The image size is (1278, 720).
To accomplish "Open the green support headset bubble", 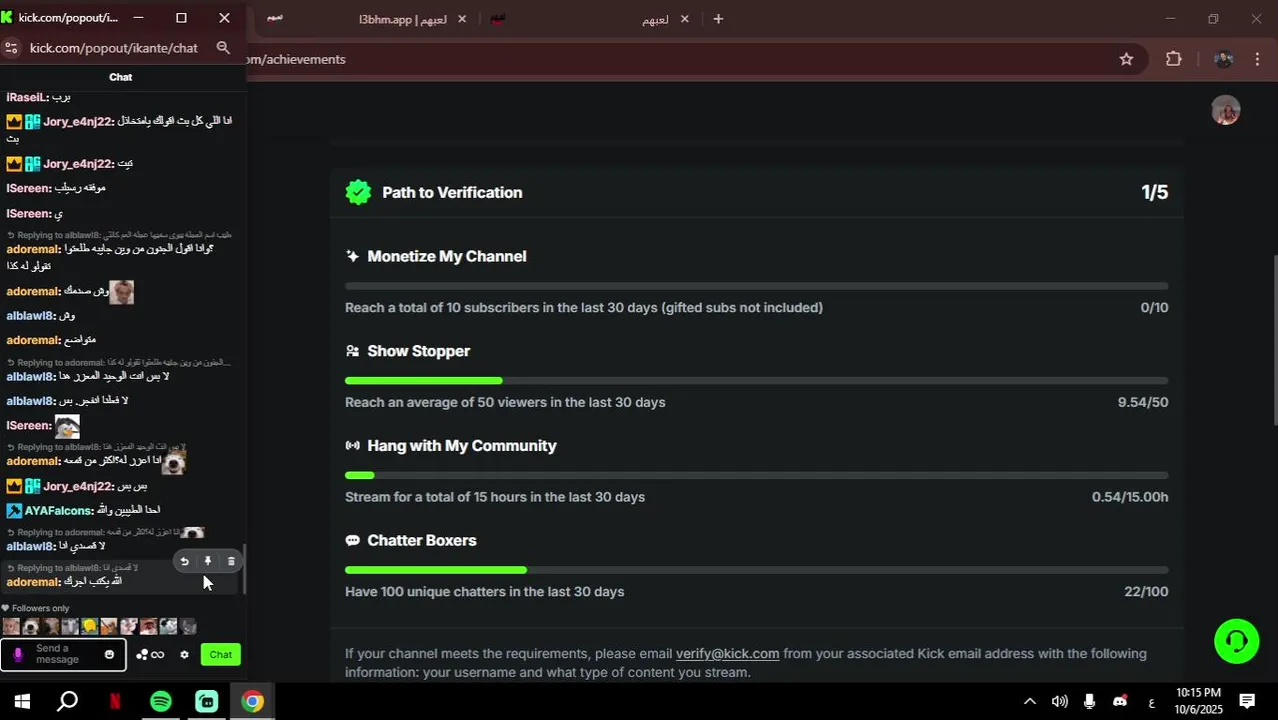I will (1236, 641).
